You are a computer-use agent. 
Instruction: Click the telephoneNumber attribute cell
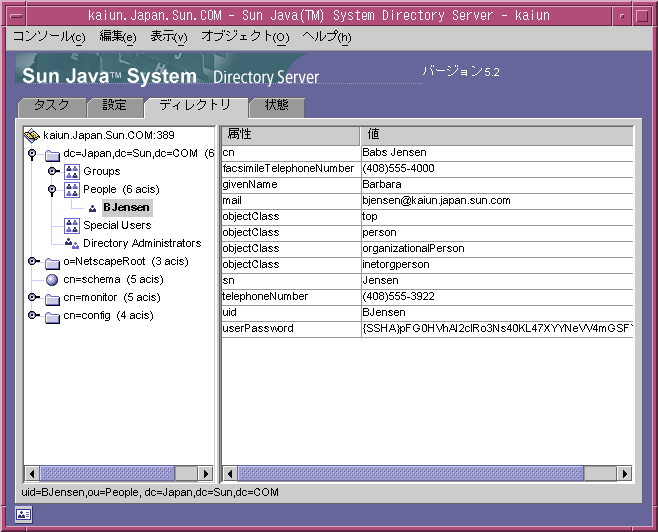click(x=290, y=296)
